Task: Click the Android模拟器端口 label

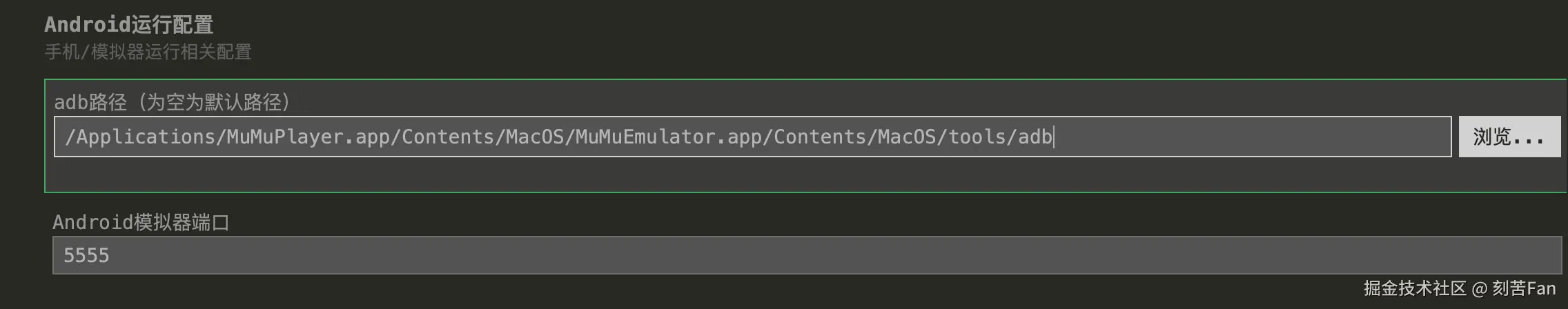Action: click(141, 222)
